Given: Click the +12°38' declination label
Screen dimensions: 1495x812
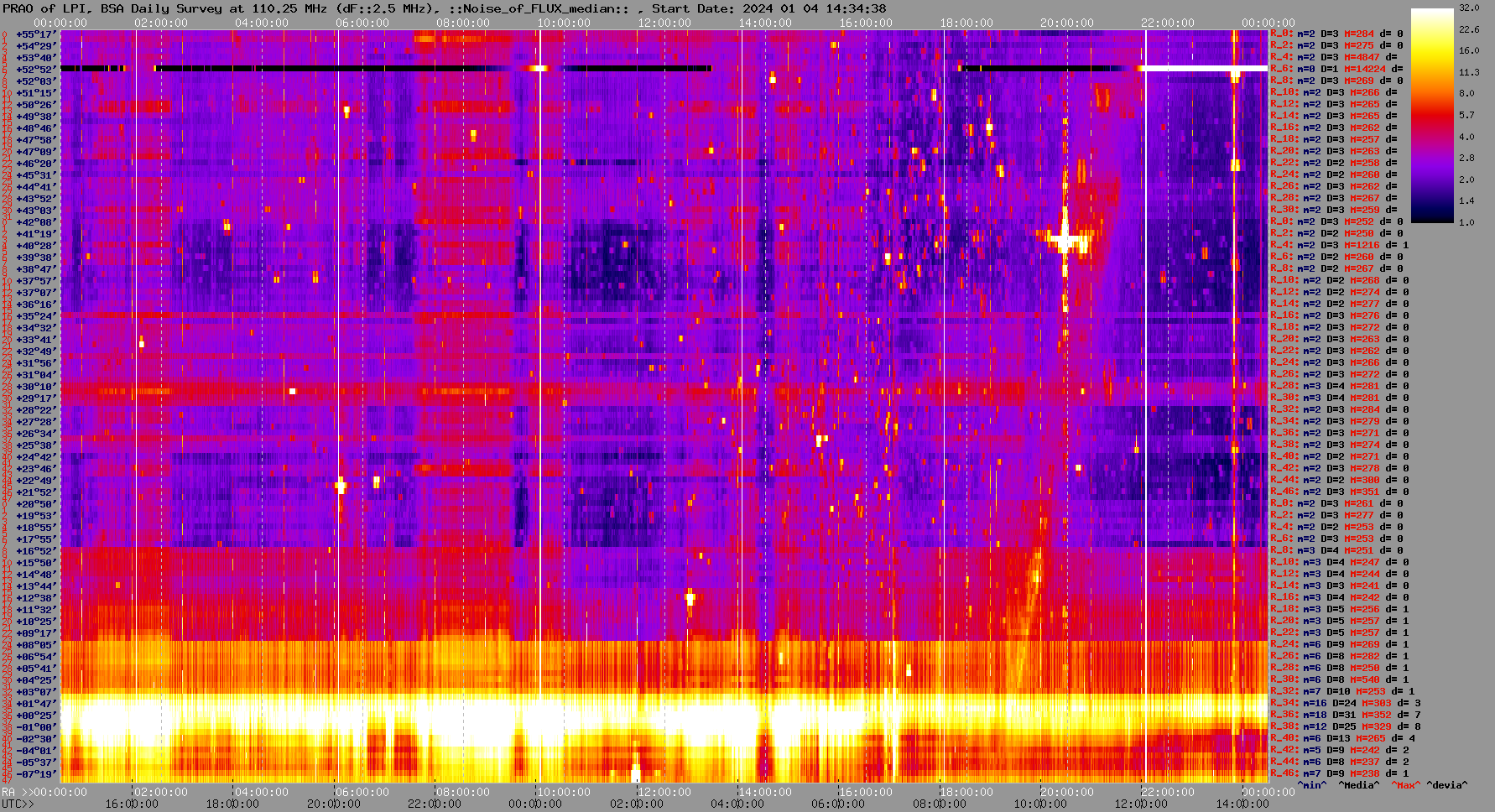Looking at the screenshot, I should (x=36, y=597).
